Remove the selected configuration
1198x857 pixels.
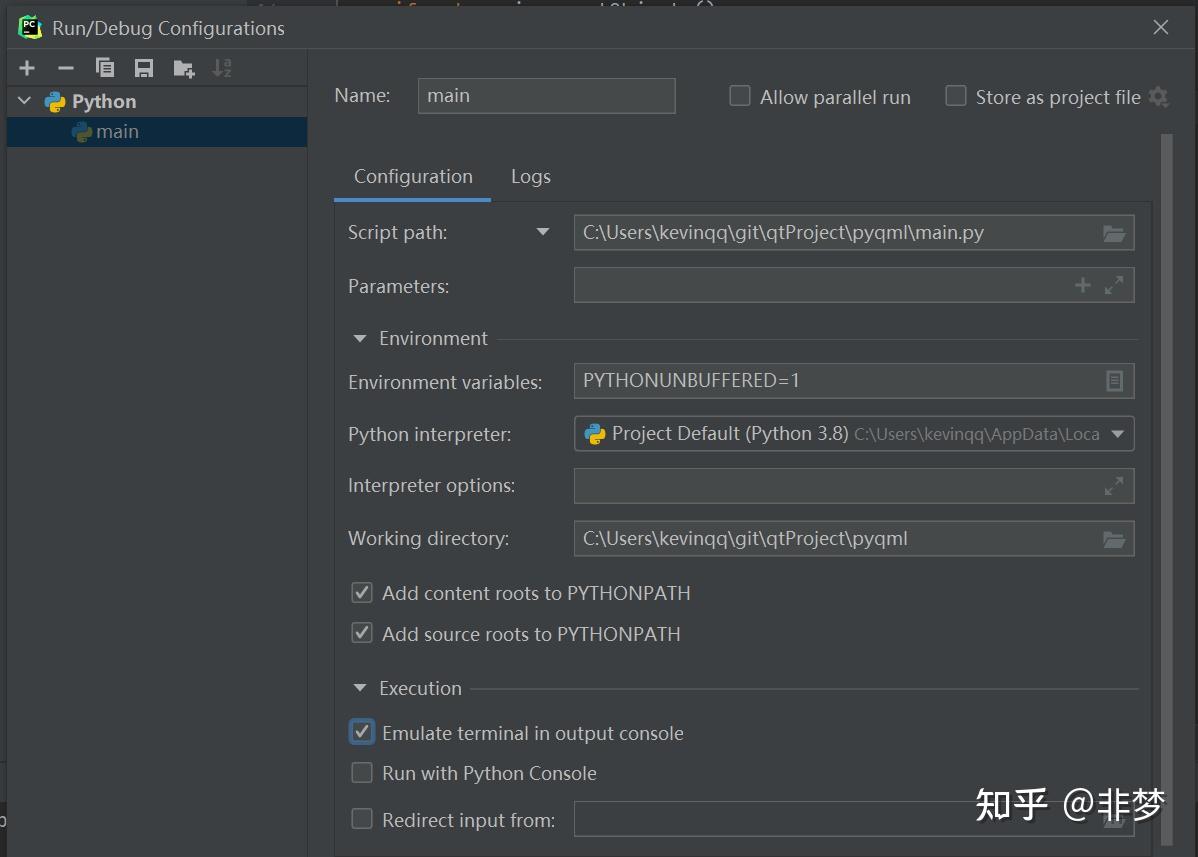click(x=65, y=68)
